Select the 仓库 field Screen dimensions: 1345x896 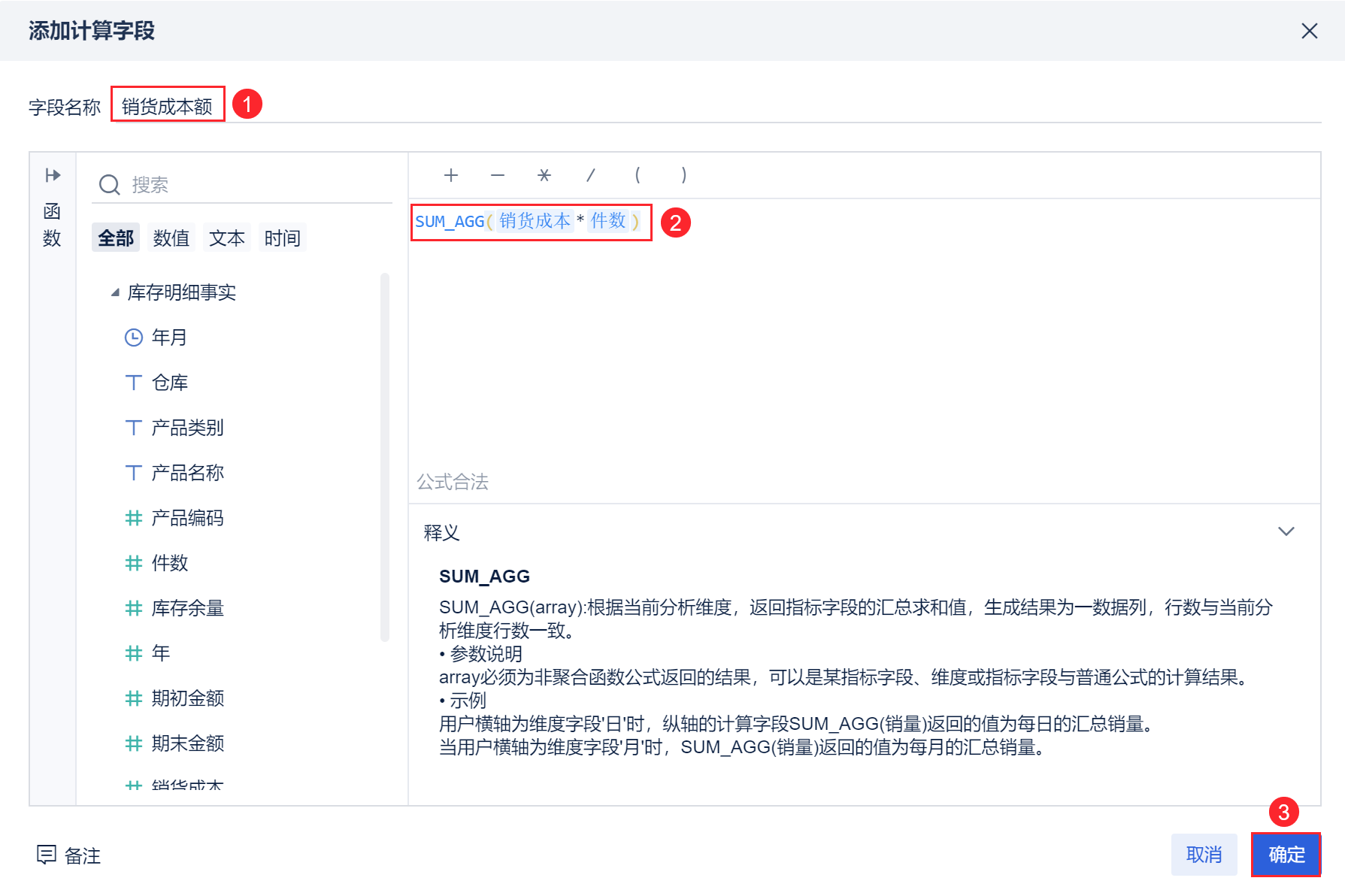click(170, 383)
